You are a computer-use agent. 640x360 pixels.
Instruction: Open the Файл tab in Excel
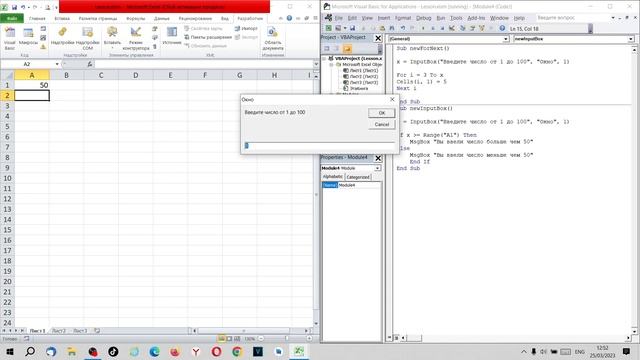[x=12, y=18]
